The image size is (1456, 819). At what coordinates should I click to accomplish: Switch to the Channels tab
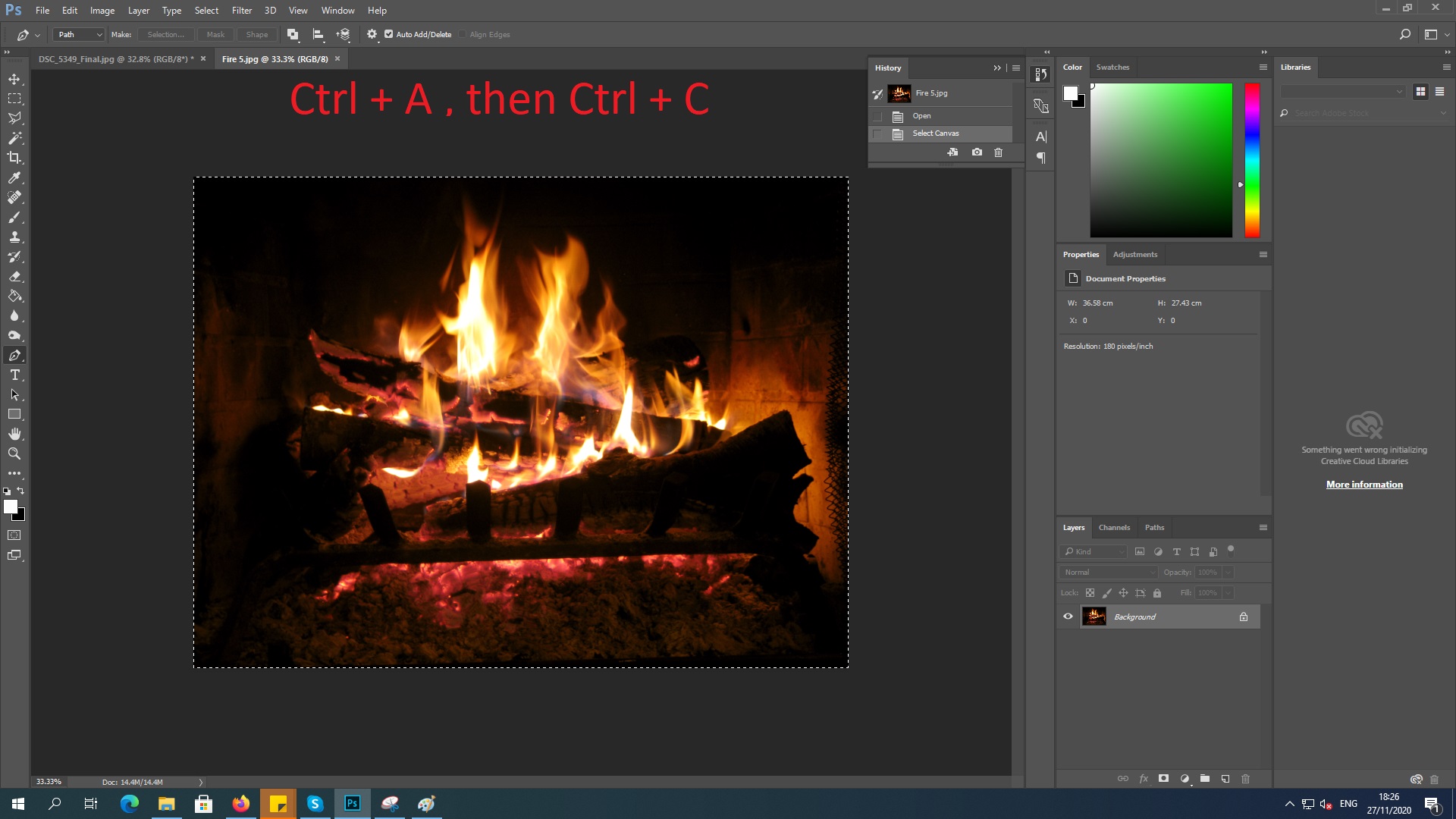[1114, 527]
